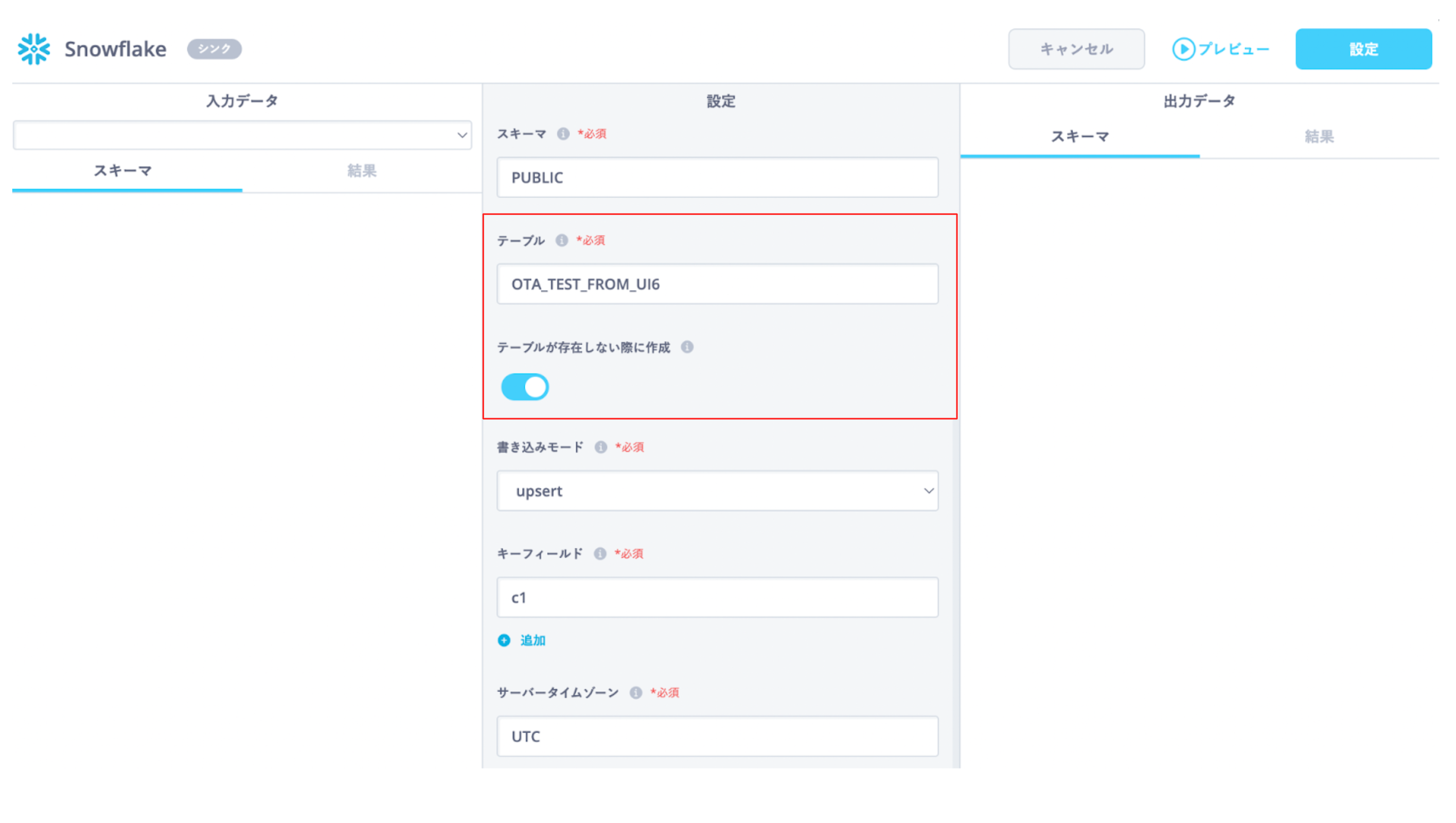Click the Snowflake logo icon
The width and height of the screenshot is (1456, 823).
32,49
